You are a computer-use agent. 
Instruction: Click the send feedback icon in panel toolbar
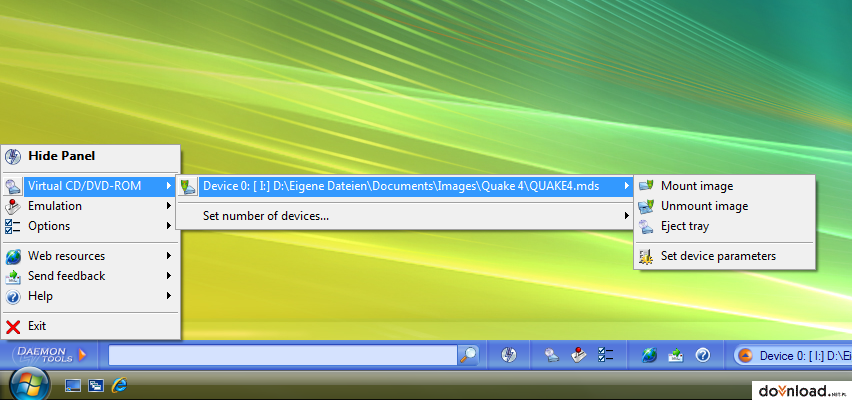click(675, 355)
